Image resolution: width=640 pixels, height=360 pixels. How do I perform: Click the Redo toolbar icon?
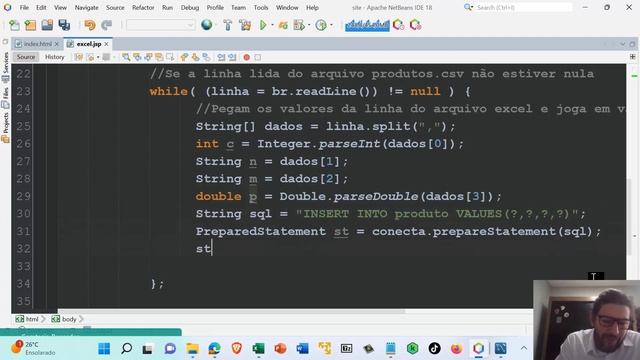click(x=107, y=25)
